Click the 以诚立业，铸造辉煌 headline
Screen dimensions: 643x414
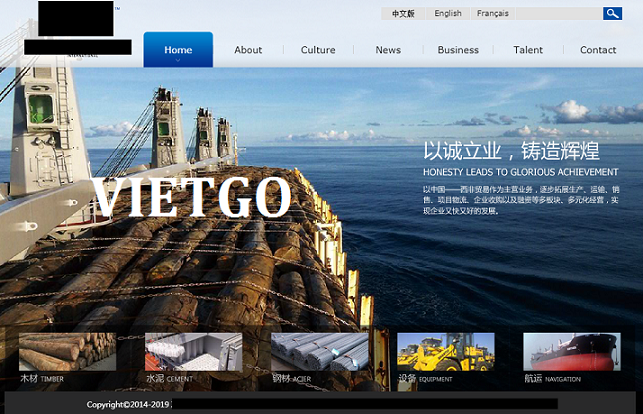point(511,150)
